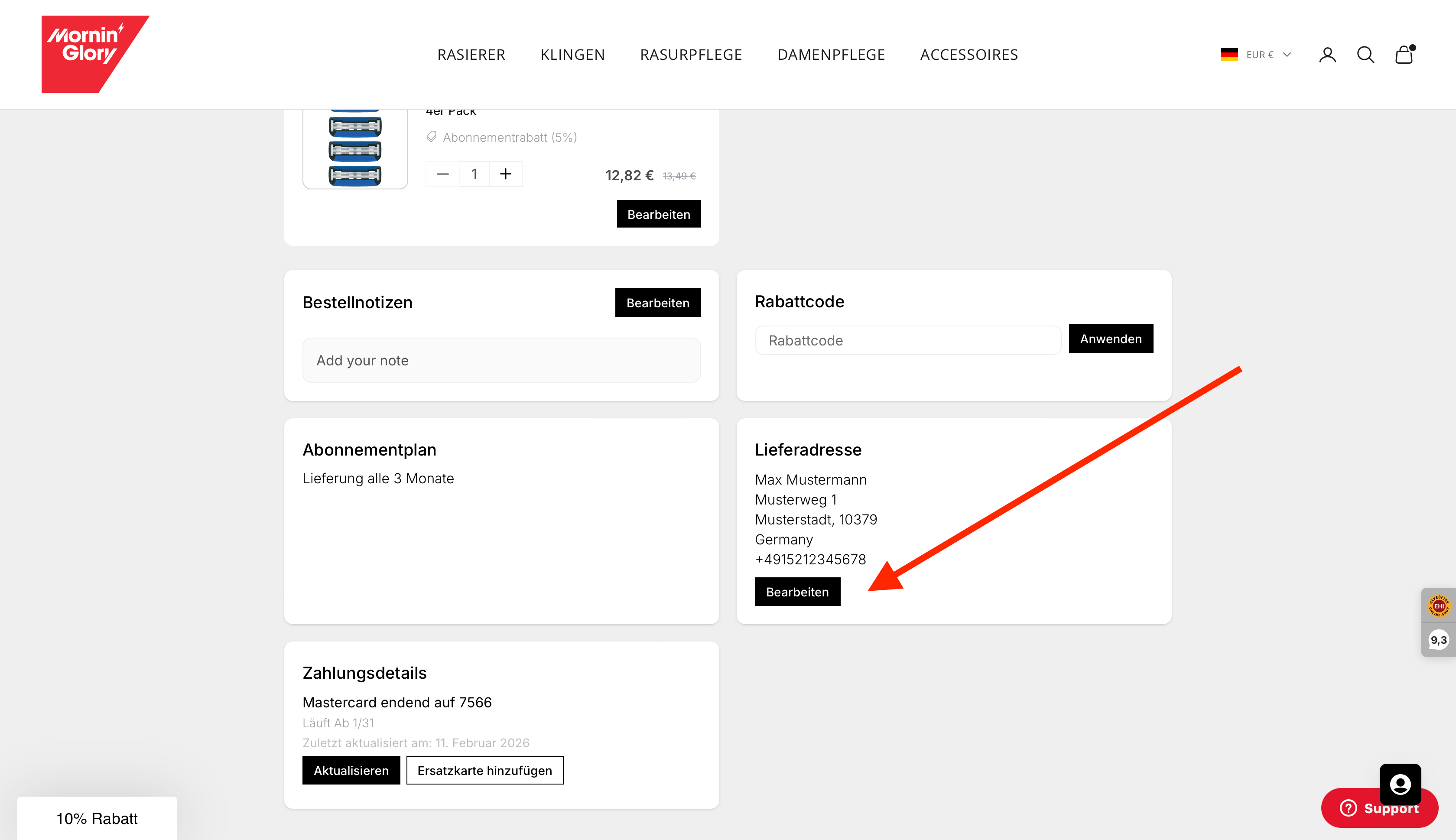
Task: Open the RASIERER menu
Action: (471, 55)
